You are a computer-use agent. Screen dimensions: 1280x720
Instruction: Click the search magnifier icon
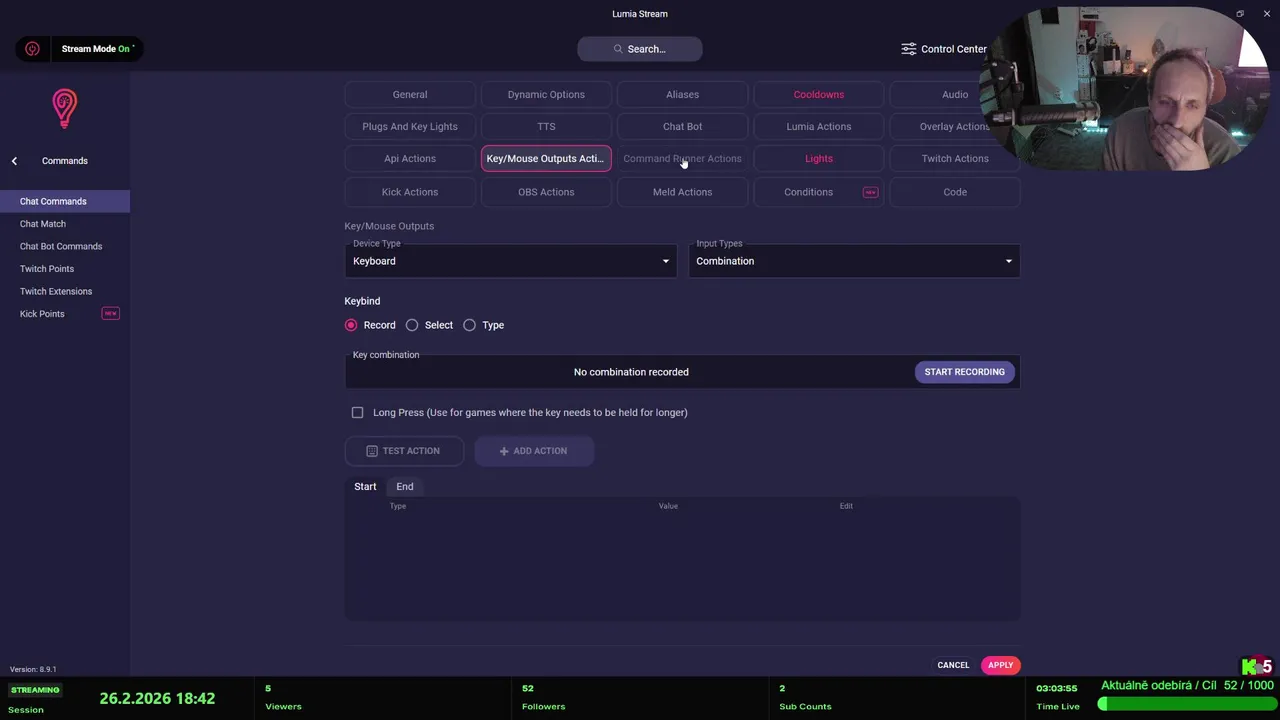(x=618, y=49)
